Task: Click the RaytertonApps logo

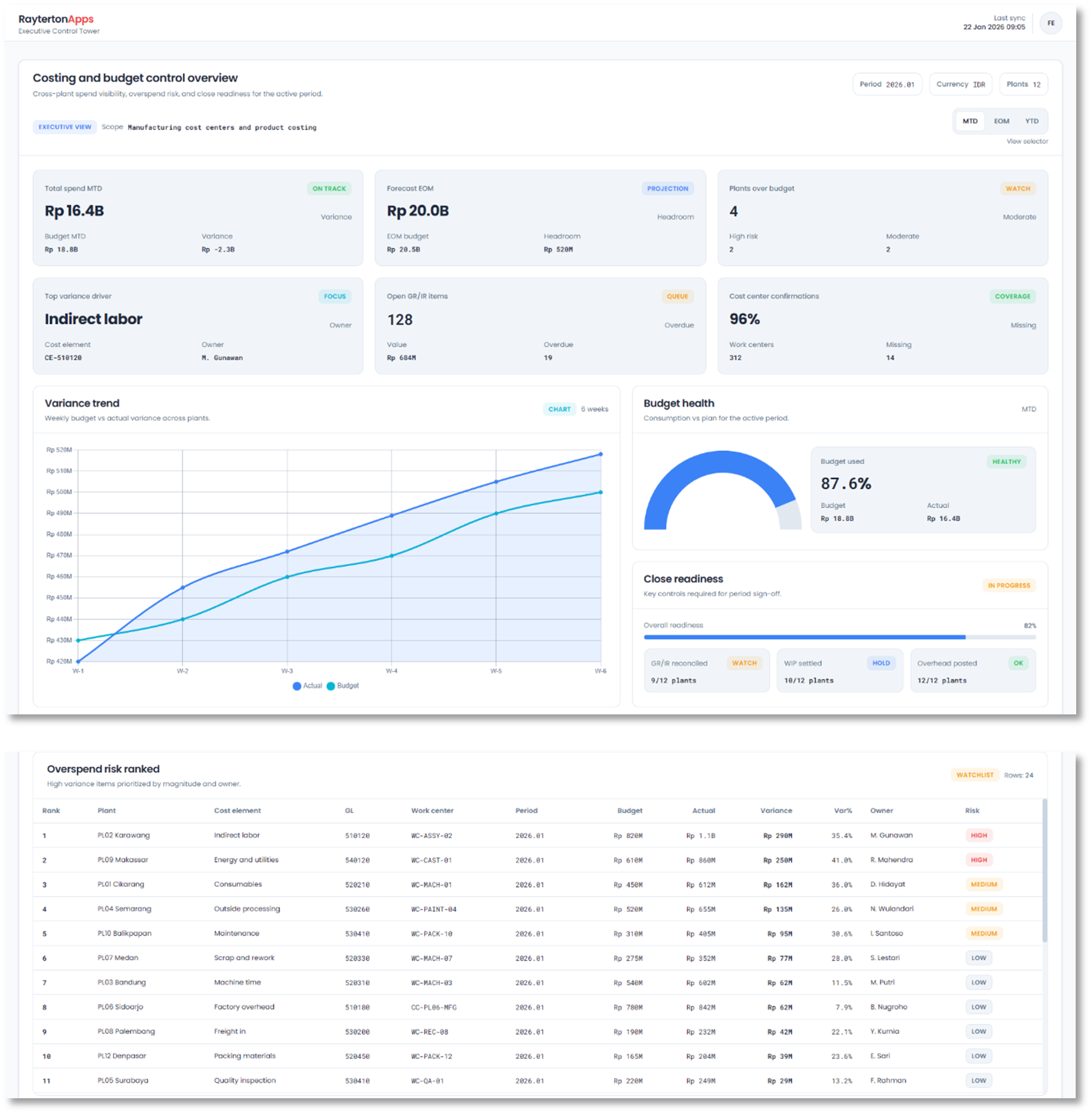Action: pyautogui.click(x=56, y=19)
